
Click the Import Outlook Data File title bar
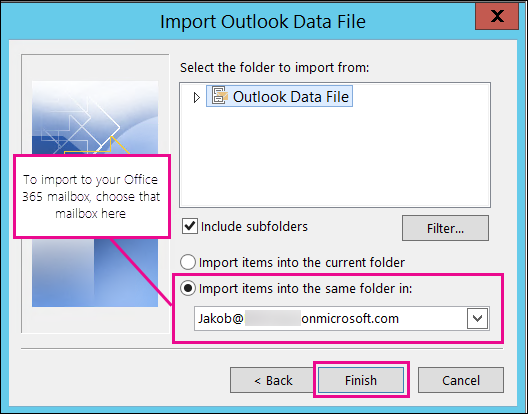(263, 22)
